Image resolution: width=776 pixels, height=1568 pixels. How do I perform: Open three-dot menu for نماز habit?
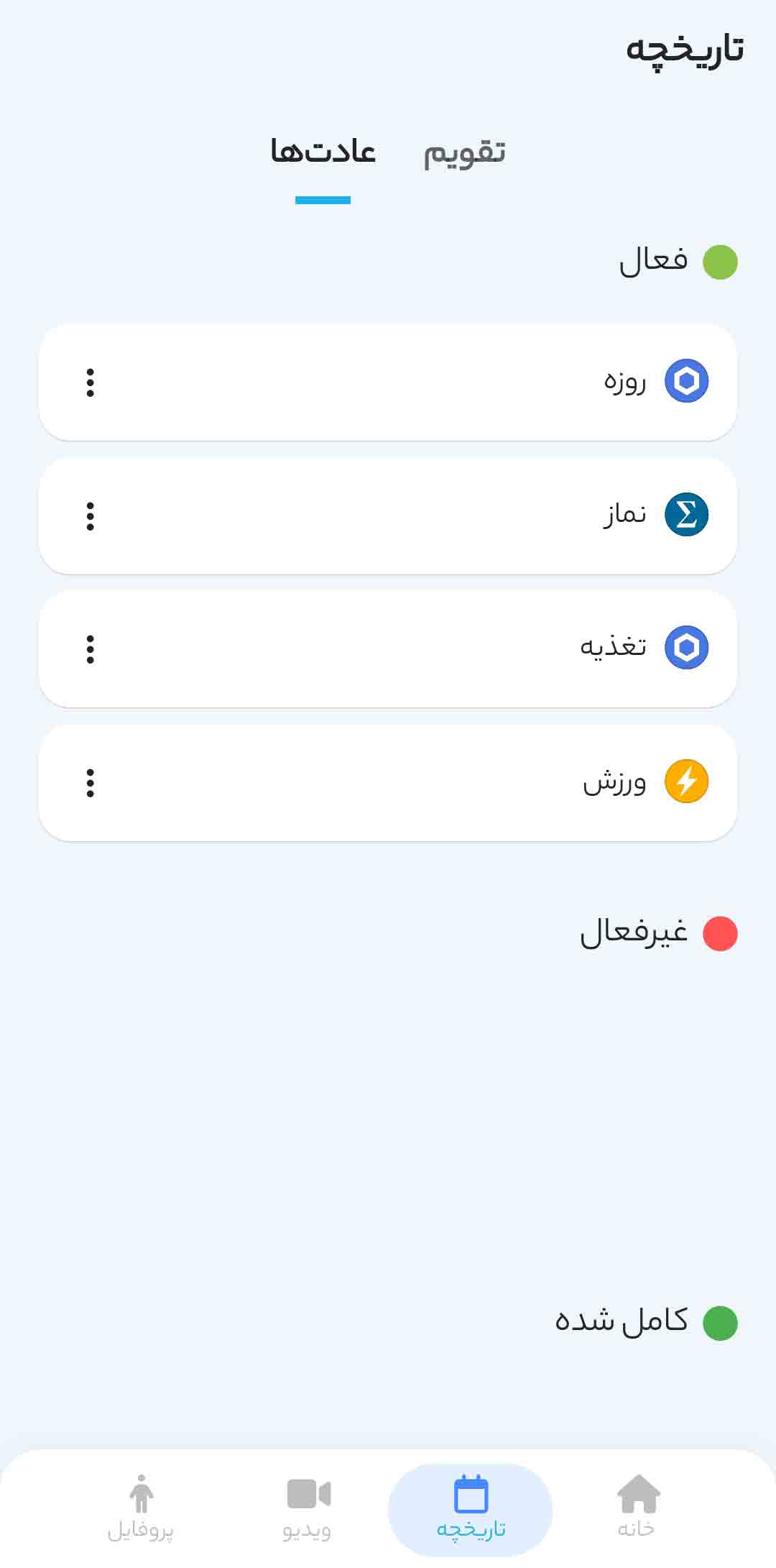pyautogui.click(x=91, y=516)
